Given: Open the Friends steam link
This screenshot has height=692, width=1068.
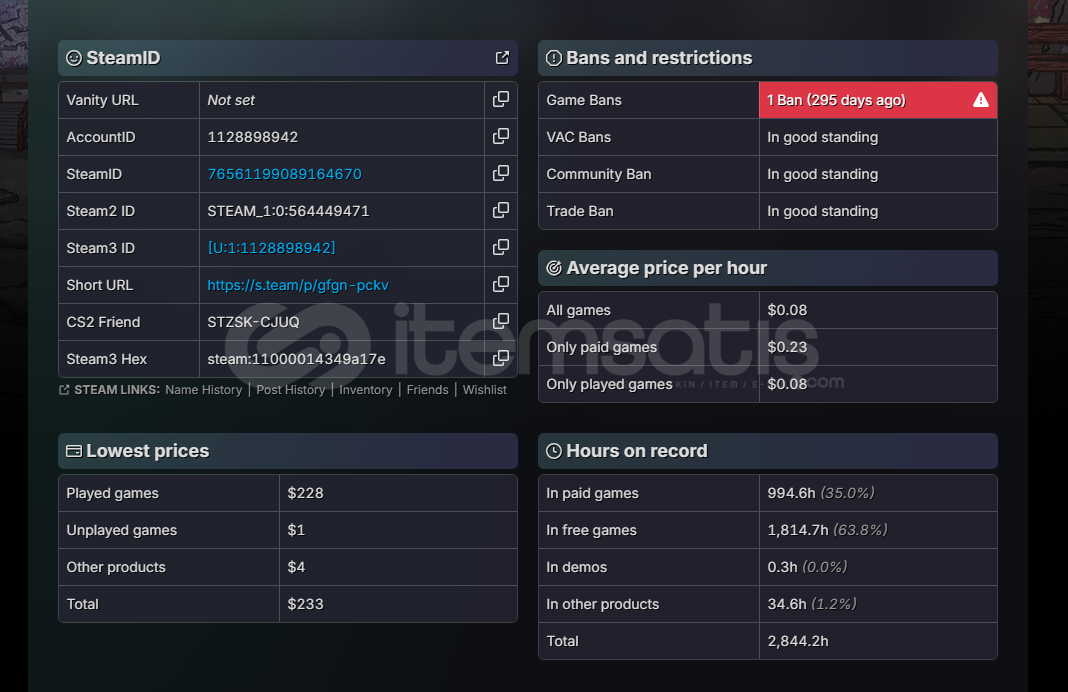Looking at the screenshot, I should pyautogui.click(x=427, y=390).
